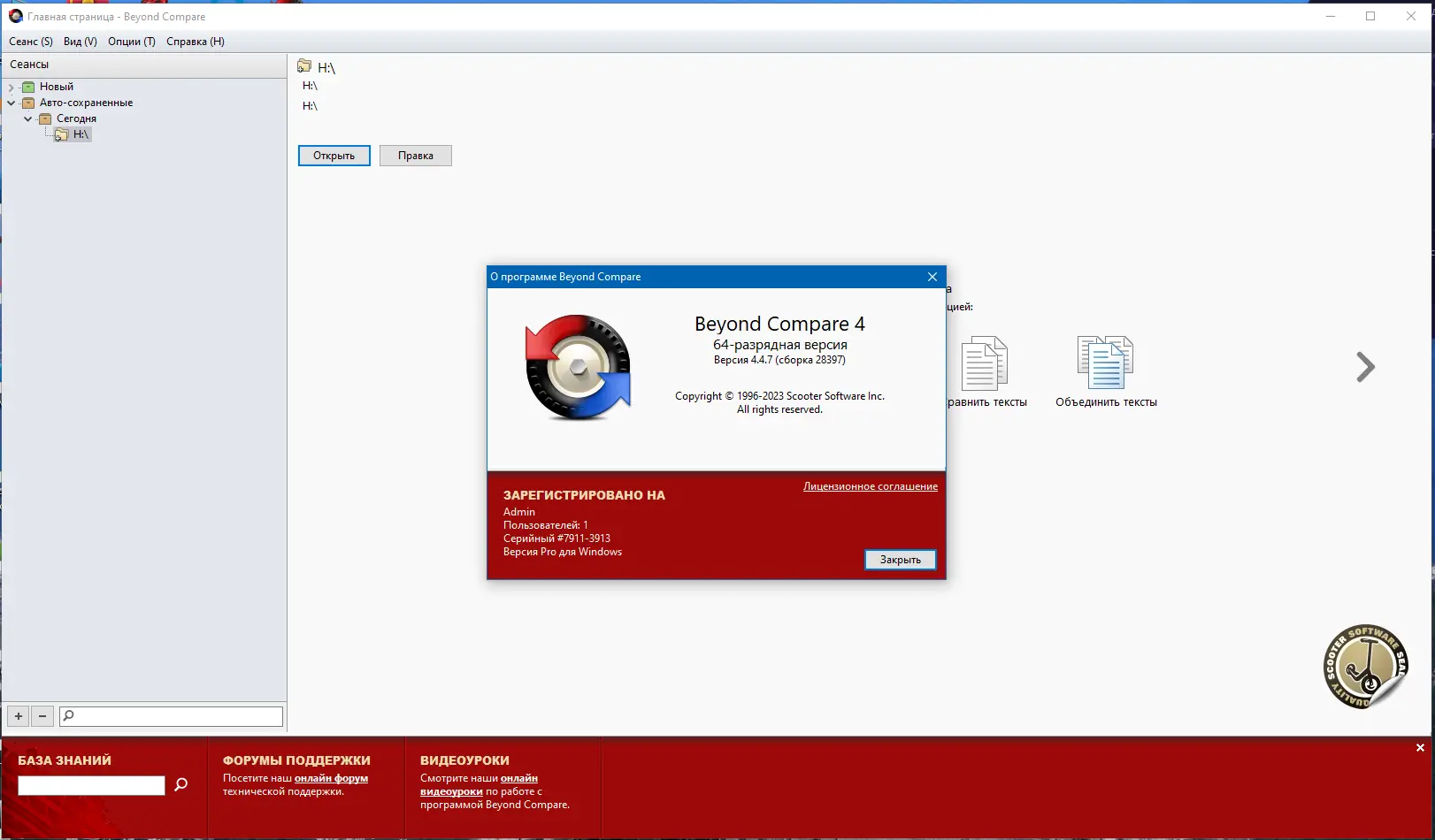Open the Сеанс (S) menu

pyautogui.click(x=31, y=42)
